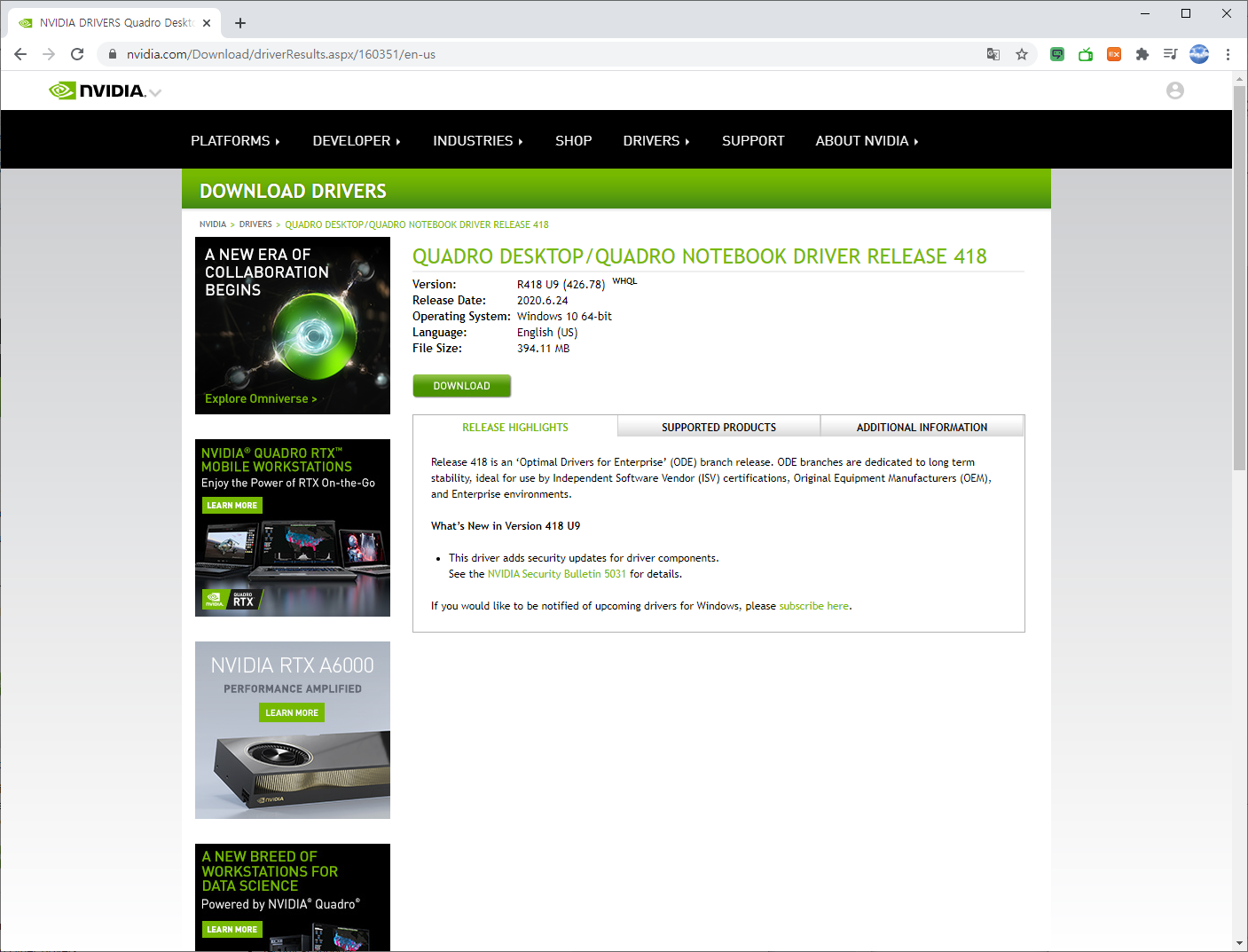
Task: Click the NVIDIA breadcrumb link
Action: point(213,224)
